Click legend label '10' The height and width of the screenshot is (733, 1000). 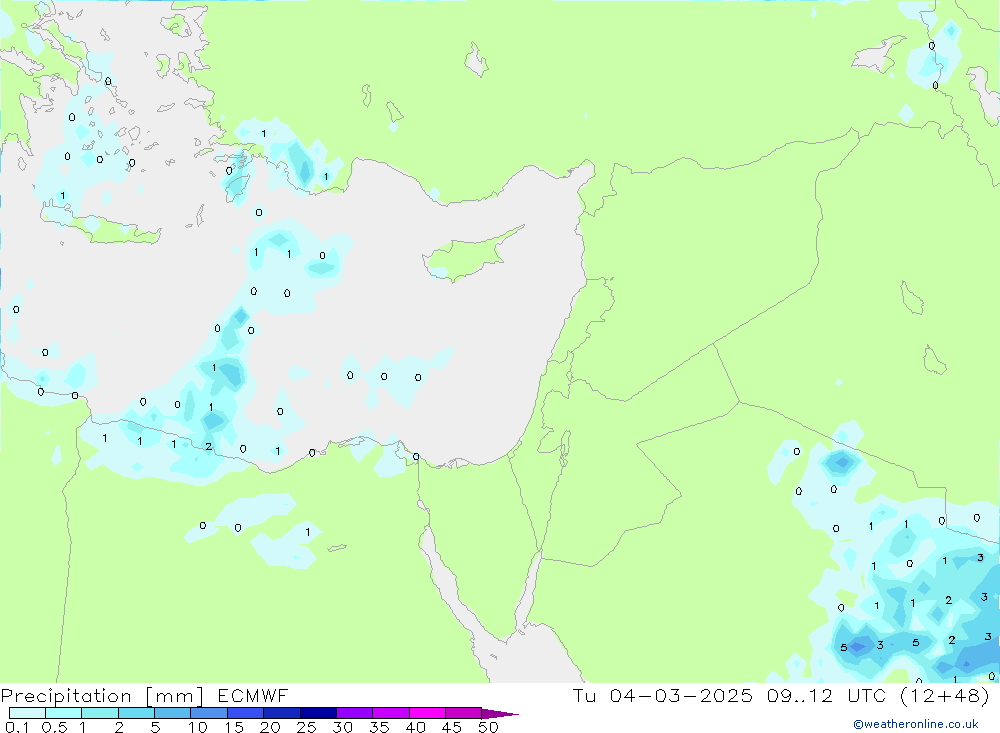tap(197, 727)
